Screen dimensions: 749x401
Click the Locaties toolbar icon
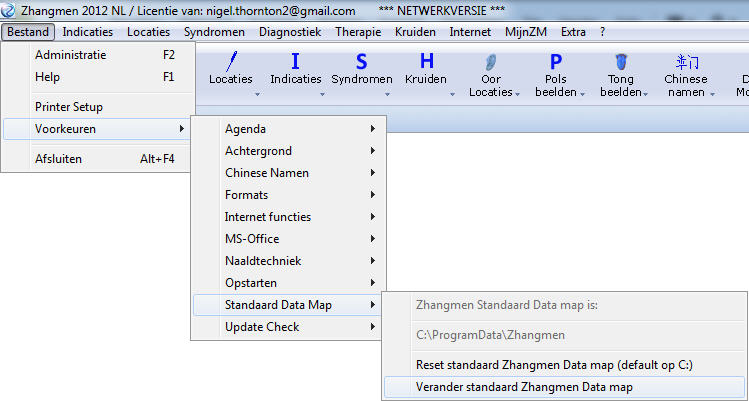click(x=231, y=62)
